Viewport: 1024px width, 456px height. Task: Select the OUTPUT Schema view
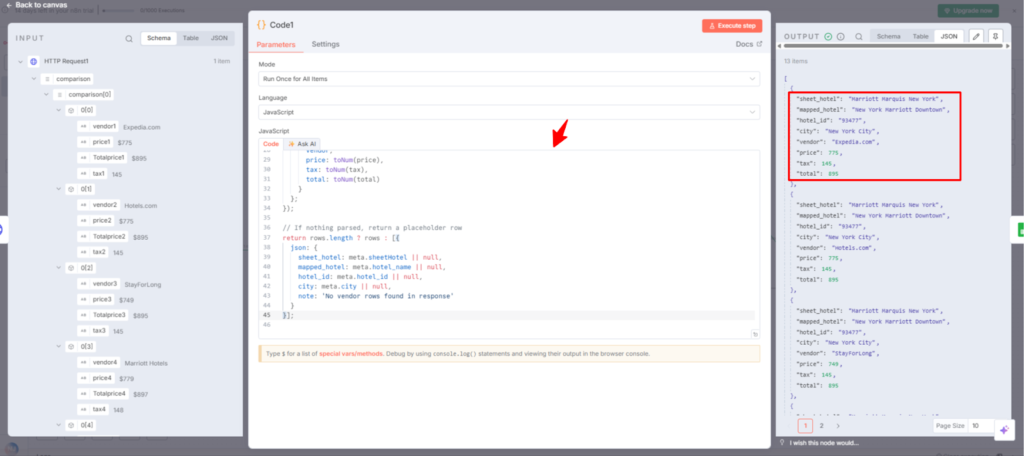(888, 37)
